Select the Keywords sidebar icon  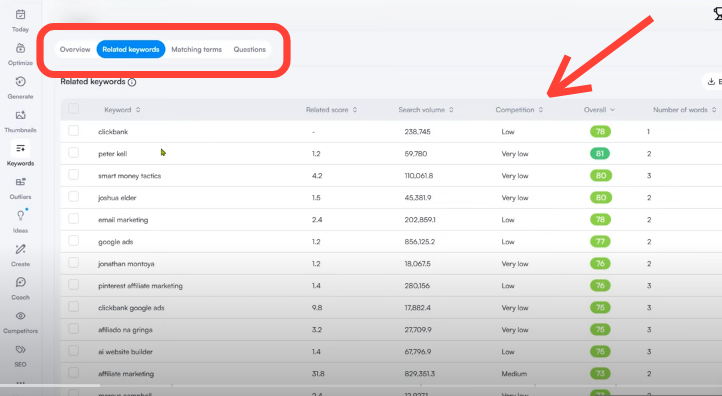point(20,148)
